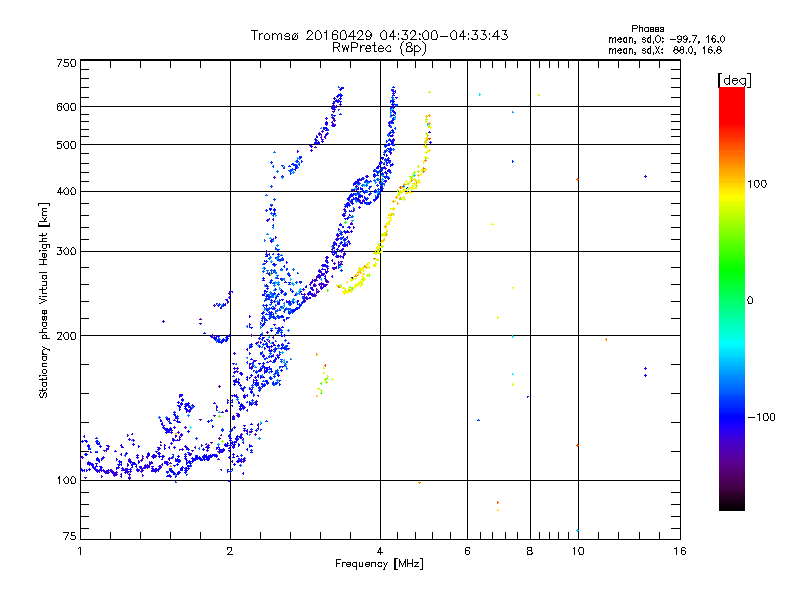
Task: Click the plot title 'Tromsø 20160429 04:32:00-04:33:43'
Action: pyautogui.click(x=379, y=35)
